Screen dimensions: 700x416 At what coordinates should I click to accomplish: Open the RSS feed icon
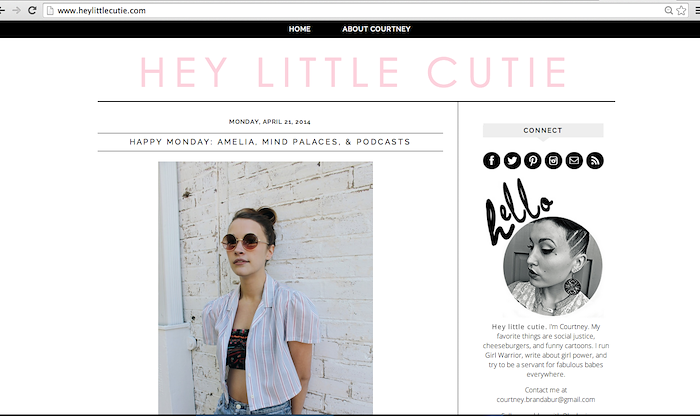[x=595, y=161]
